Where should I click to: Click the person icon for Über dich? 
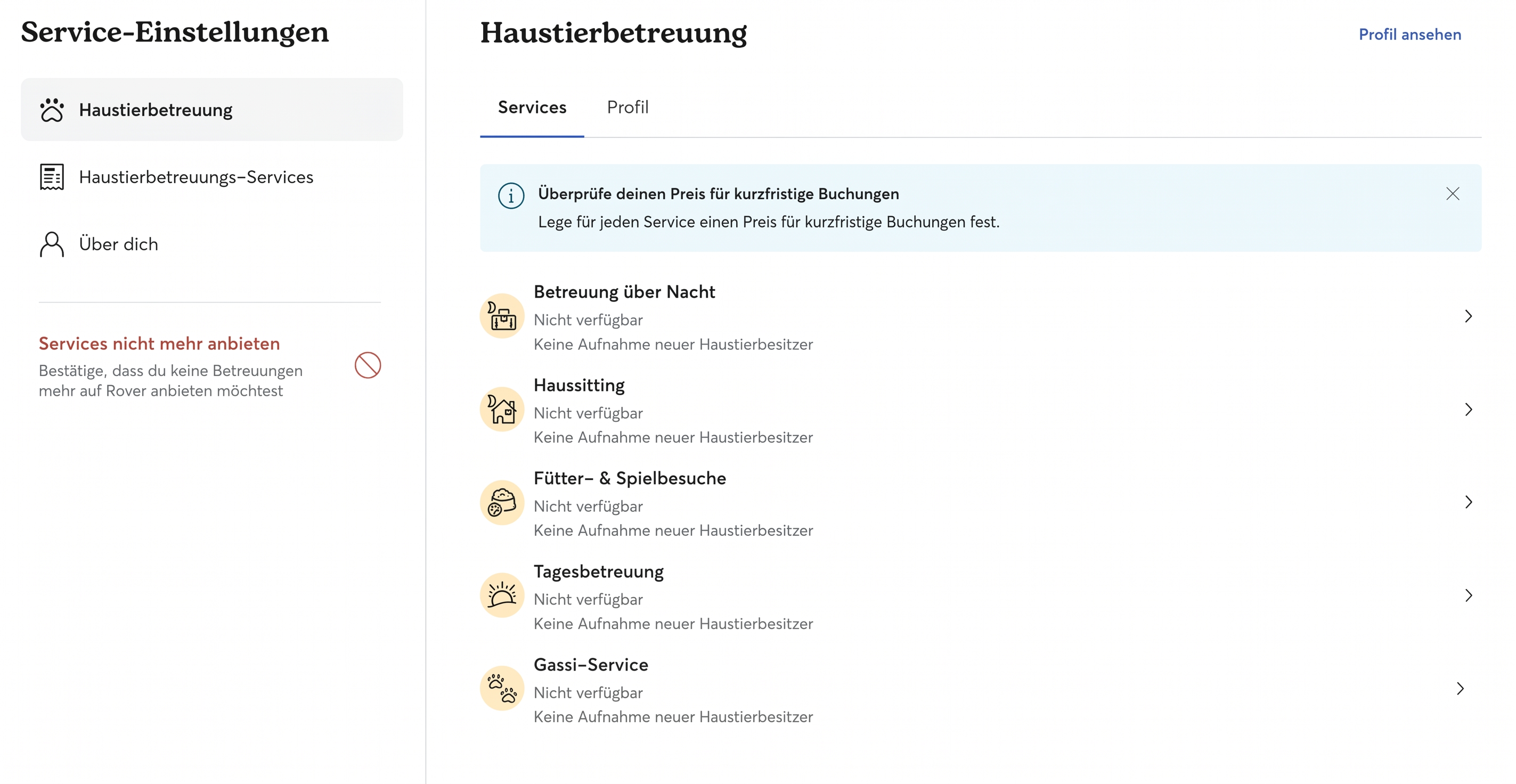[x=52, y=244]
